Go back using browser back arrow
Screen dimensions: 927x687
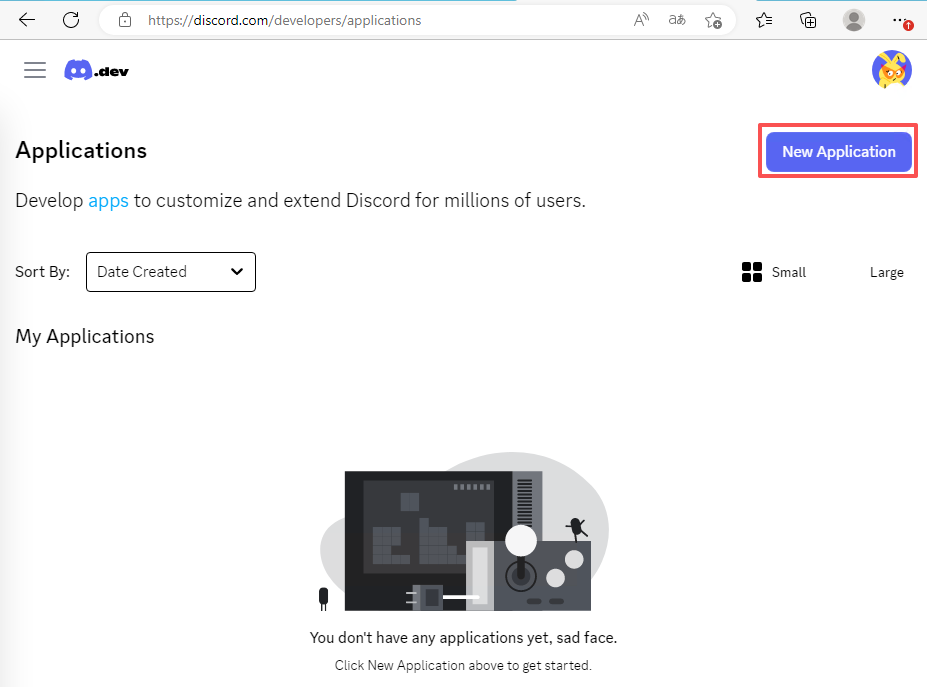point(27,20)
